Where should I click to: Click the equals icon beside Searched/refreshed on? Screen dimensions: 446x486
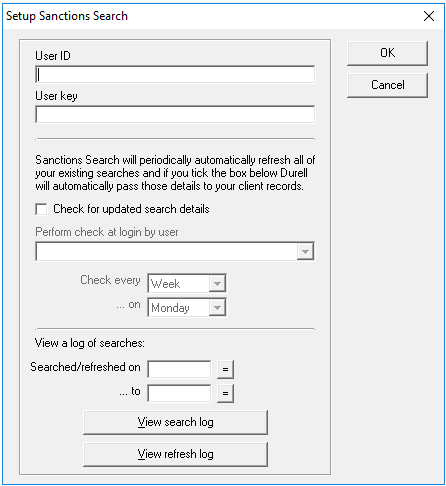coord(225,369)
